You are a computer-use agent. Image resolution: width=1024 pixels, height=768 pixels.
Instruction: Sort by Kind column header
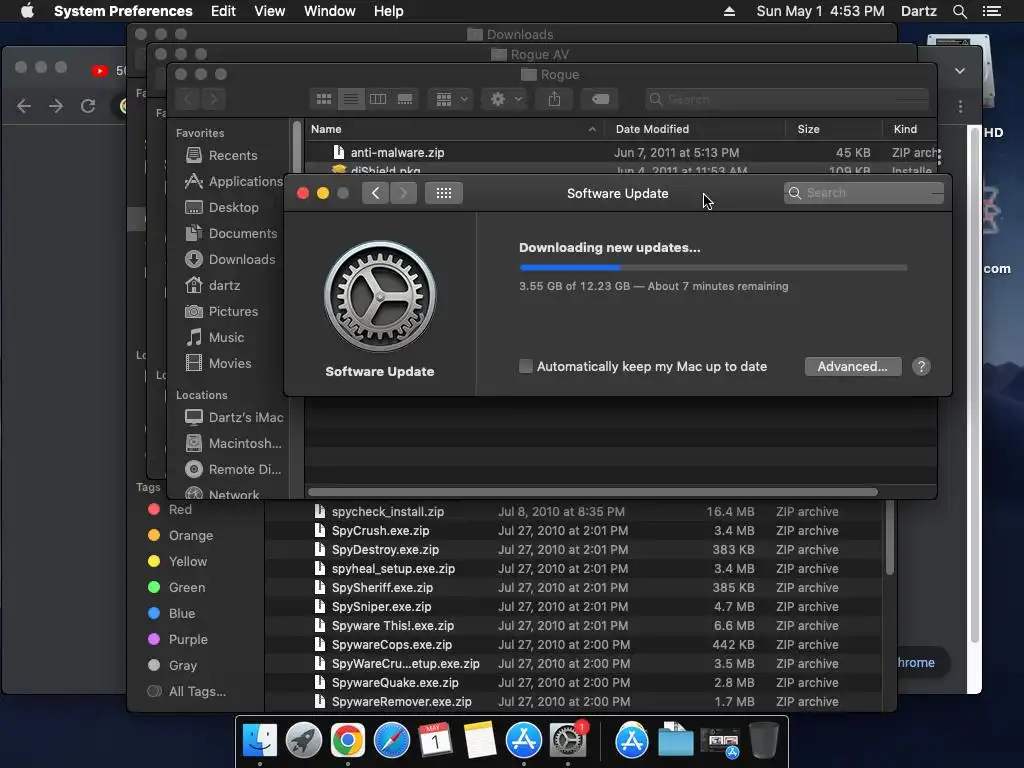point(910,129)
